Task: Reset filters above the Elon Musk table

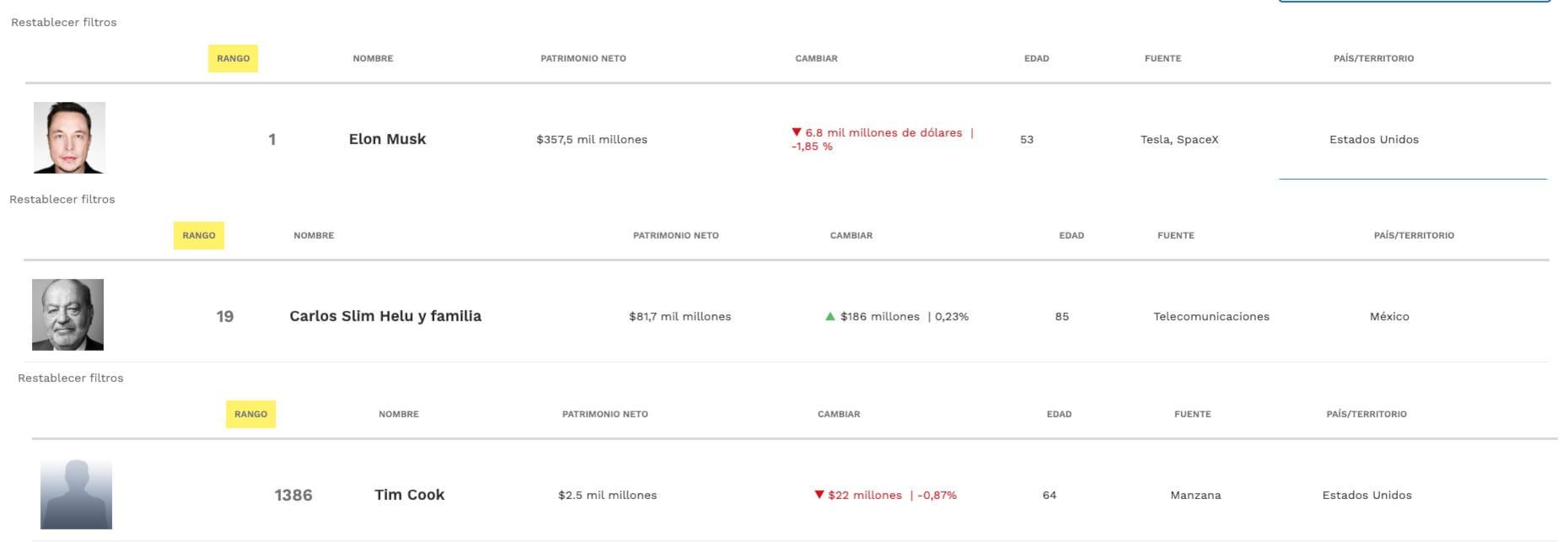Action: pyautogui.click(x=64, y=22)
